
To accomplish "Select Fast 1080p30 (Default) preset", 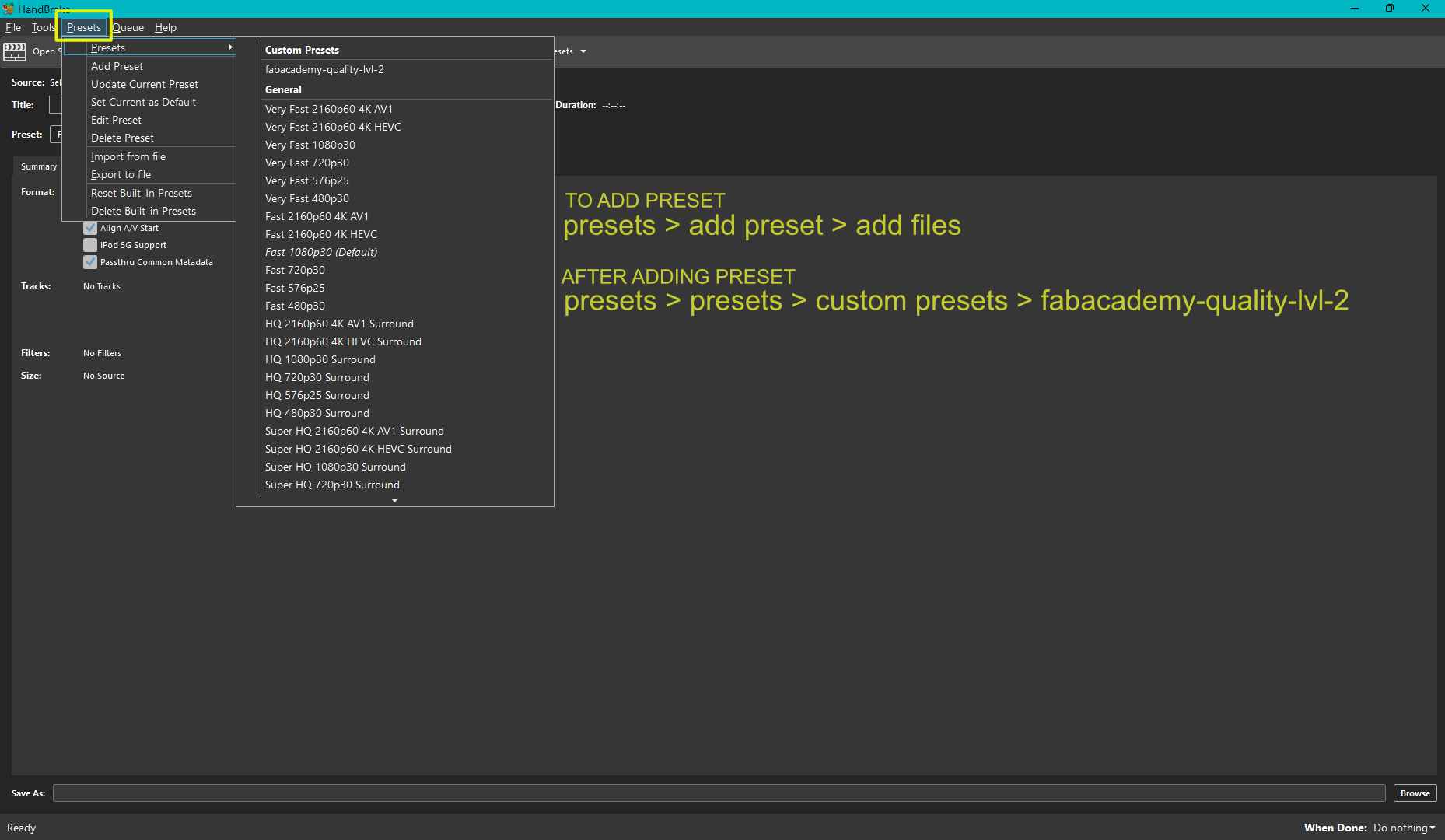I will (x=406, y=252).
